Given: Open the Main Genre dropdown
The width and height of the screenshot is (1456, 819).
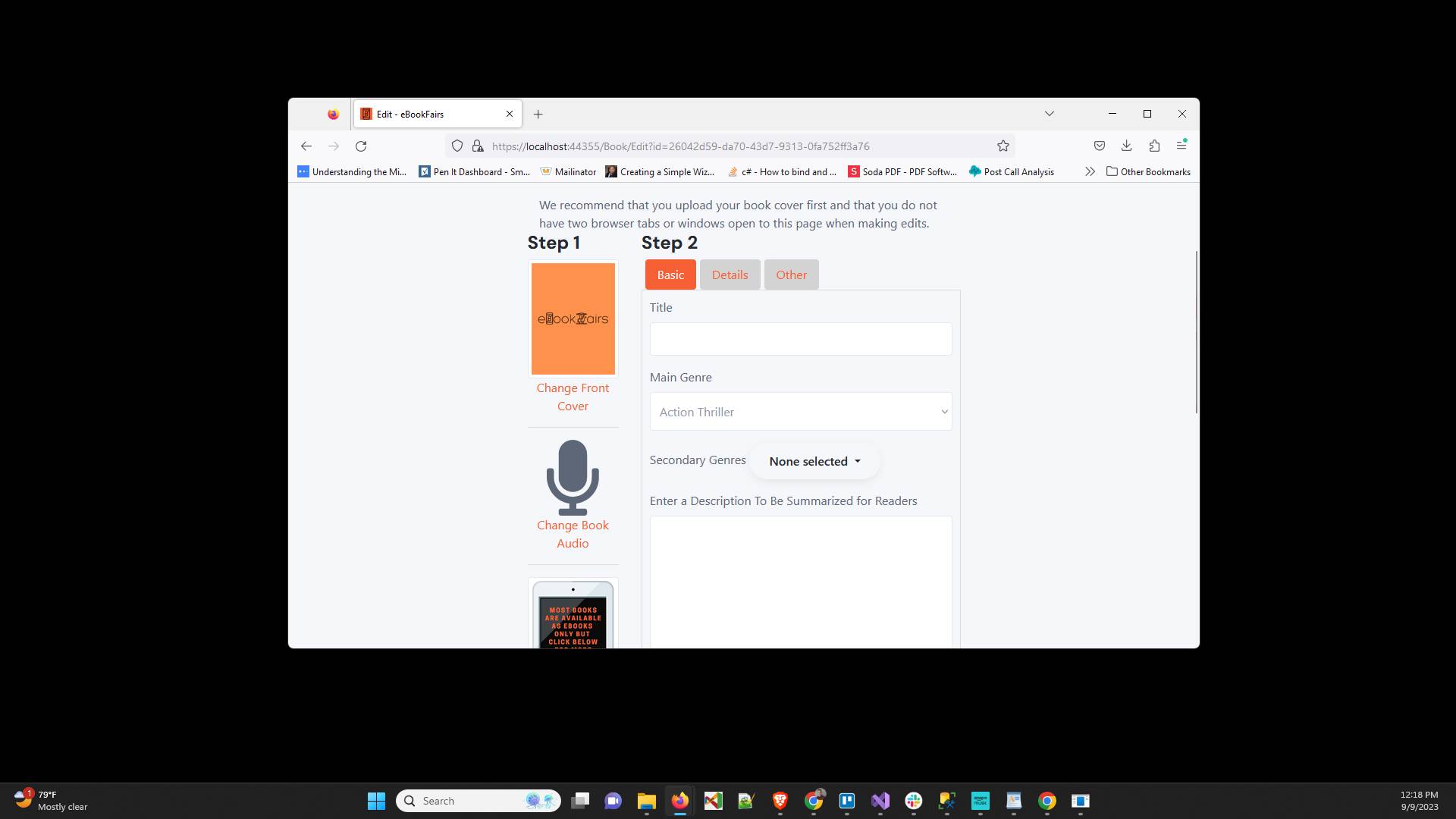Looking at the screenshot, I should click(x=800, y=411).
